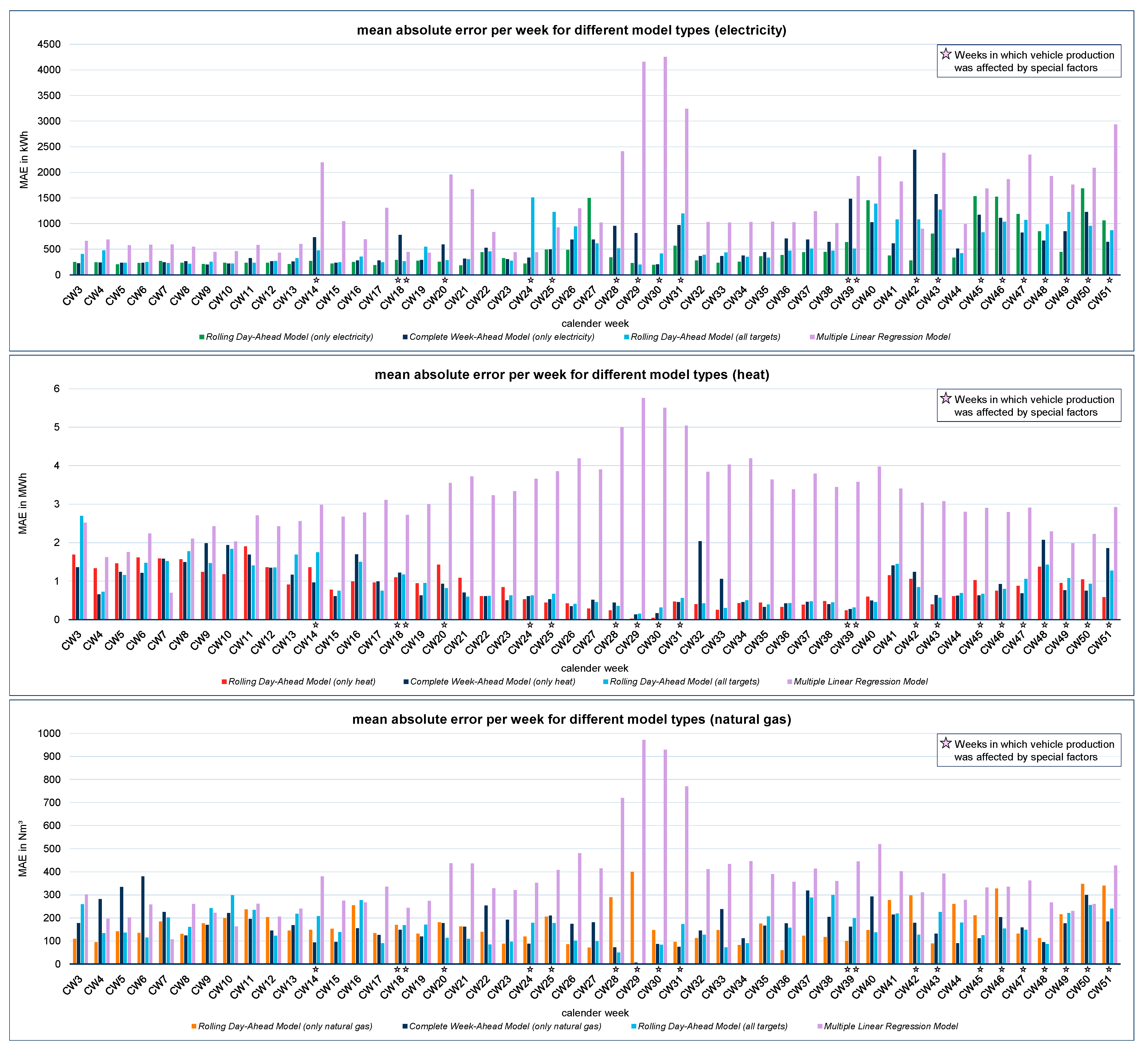Image resolution: width=1148 pixels, height=1052 pixels.
Task: Click red swatch for Rolling Day-Ahead Model (only heat)
Action: tap(224, 682)
